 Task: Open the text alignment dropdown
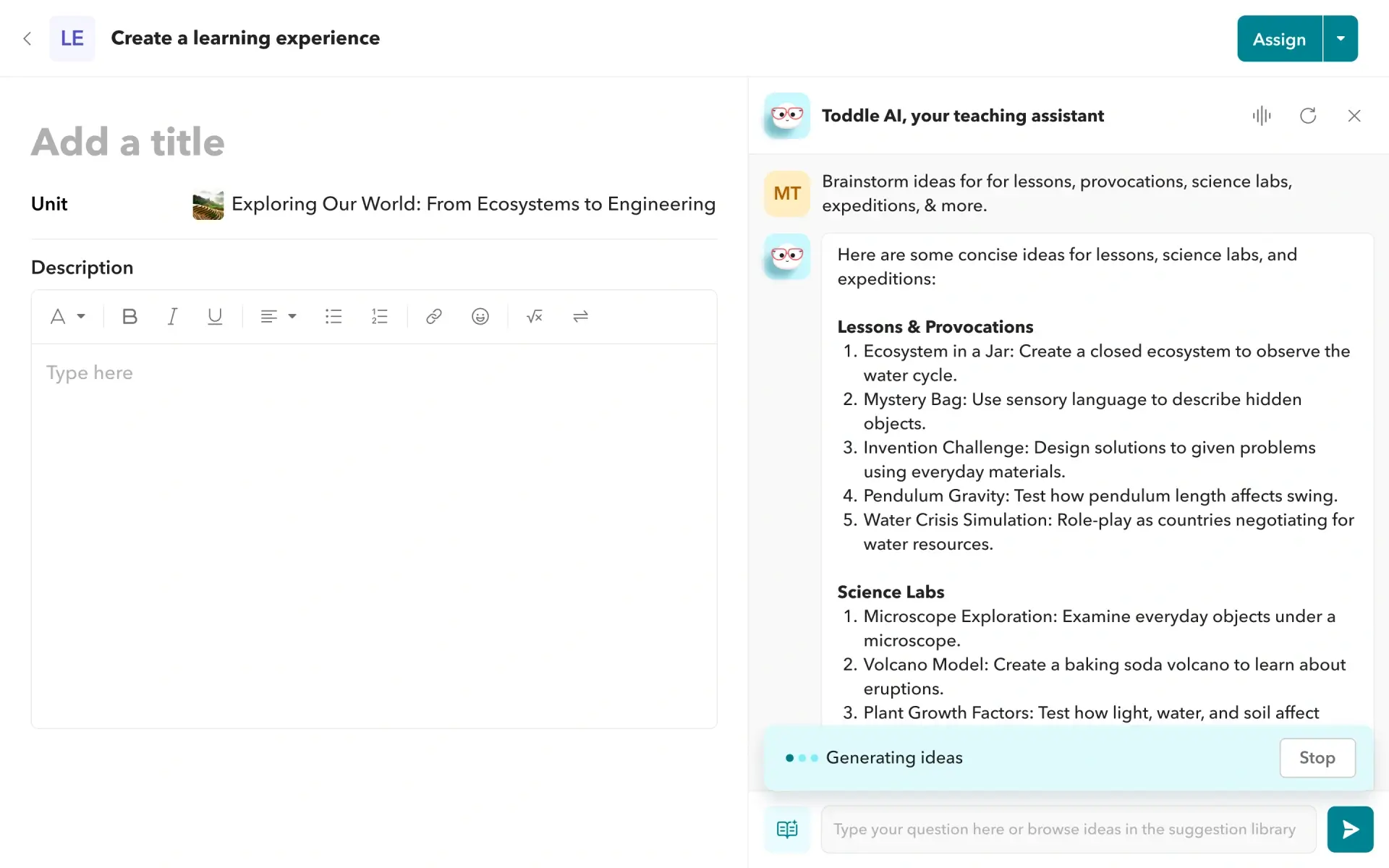[x=278, y=316]
